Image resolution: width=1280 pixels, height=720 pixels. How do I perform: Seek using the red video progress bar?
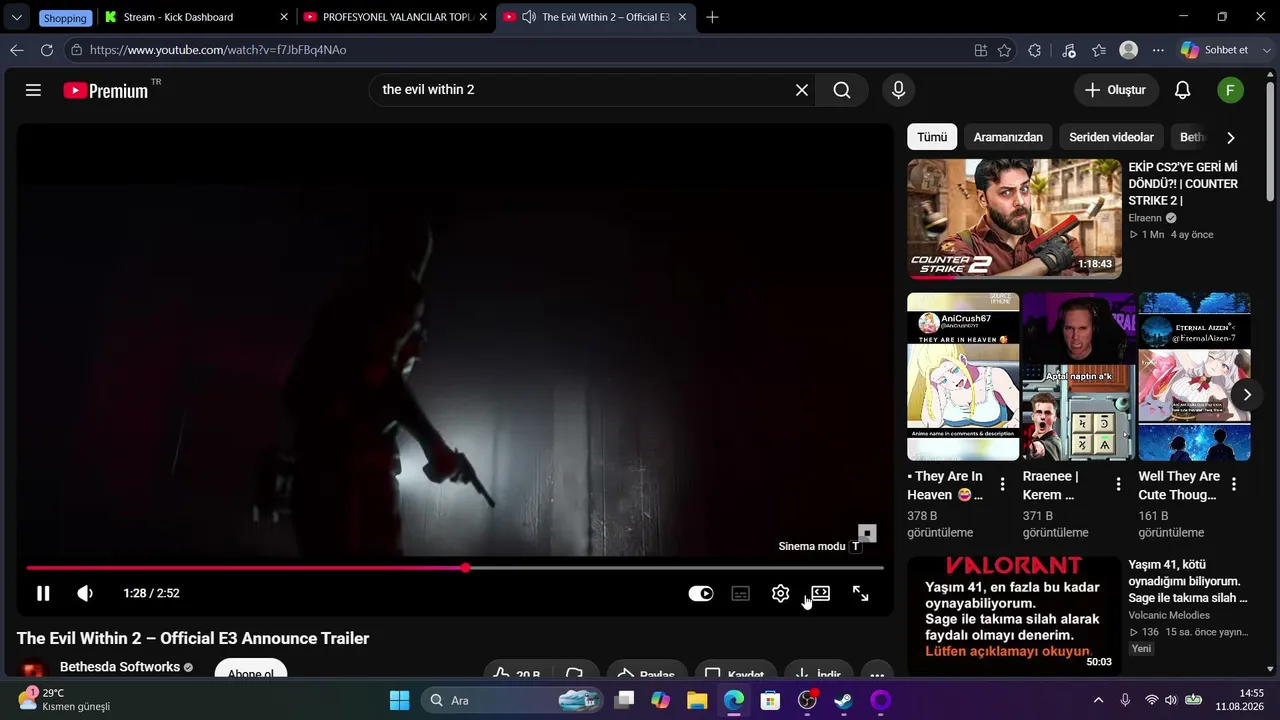(455, 568)
